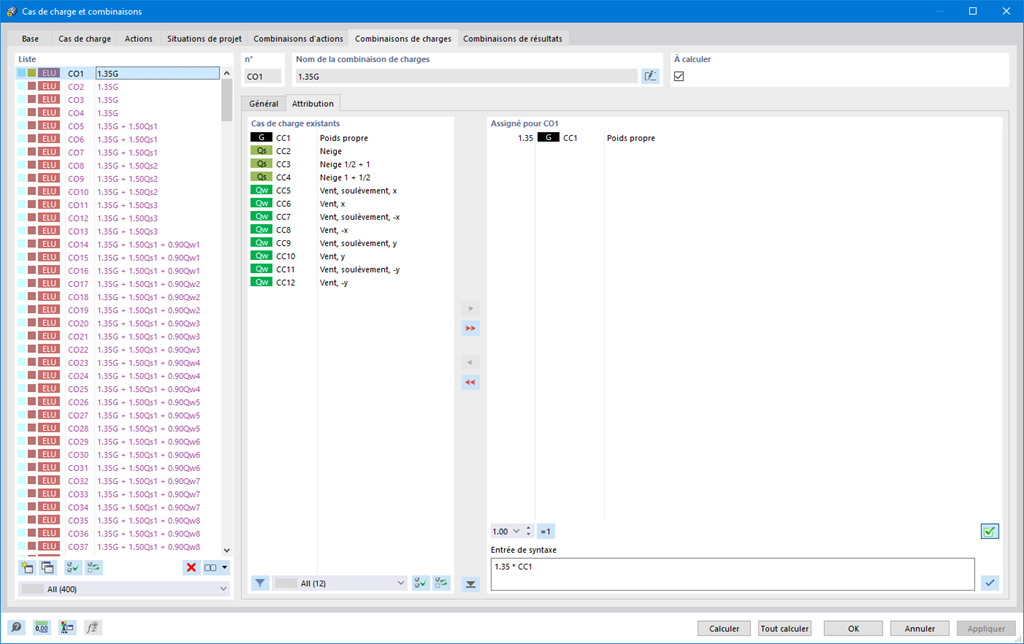Select combination CO37 in the list

click(x=119, y=547)
